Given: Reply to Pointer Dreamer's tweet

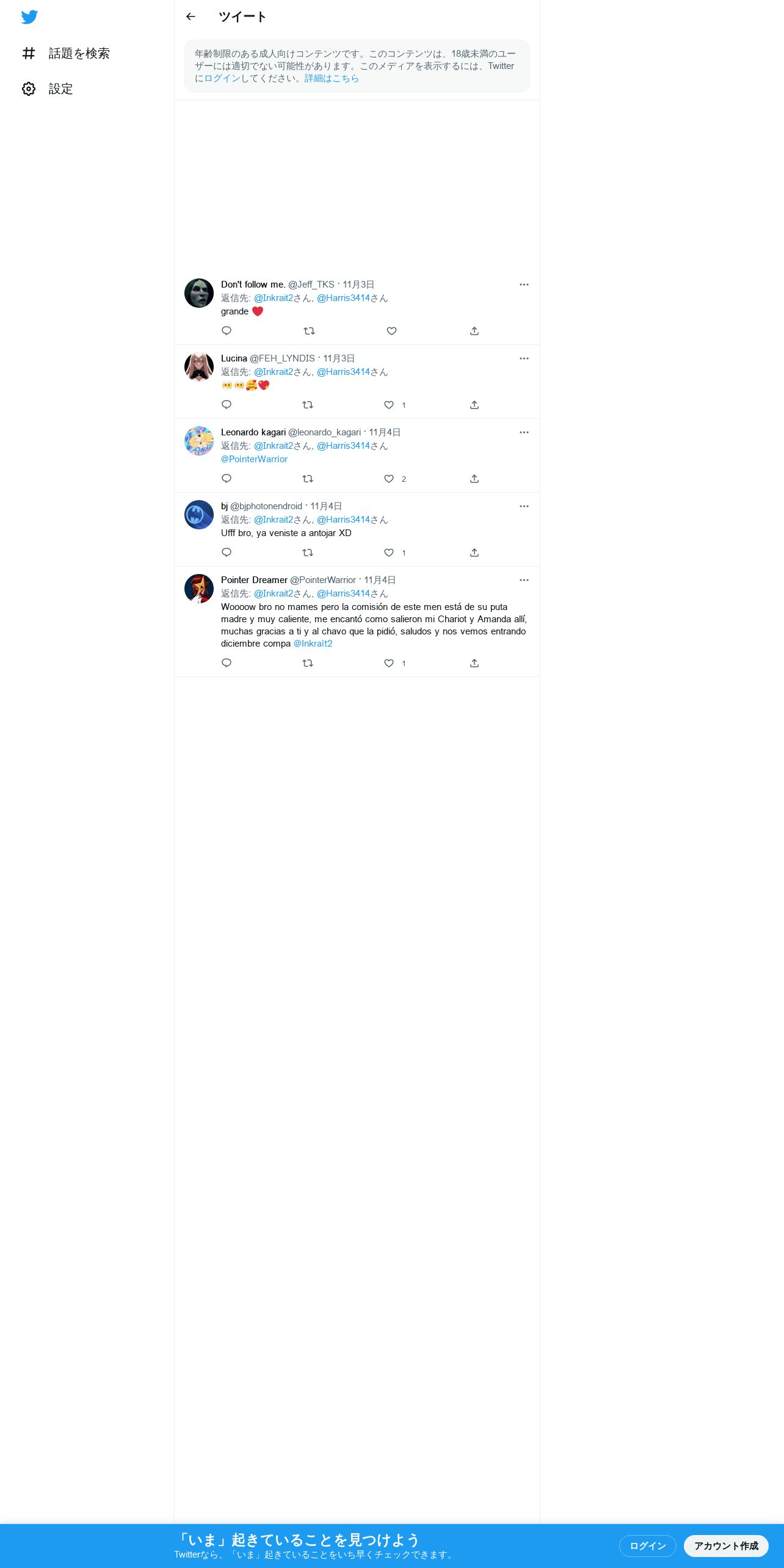Looking at the screenshot, I should point(227,663).
